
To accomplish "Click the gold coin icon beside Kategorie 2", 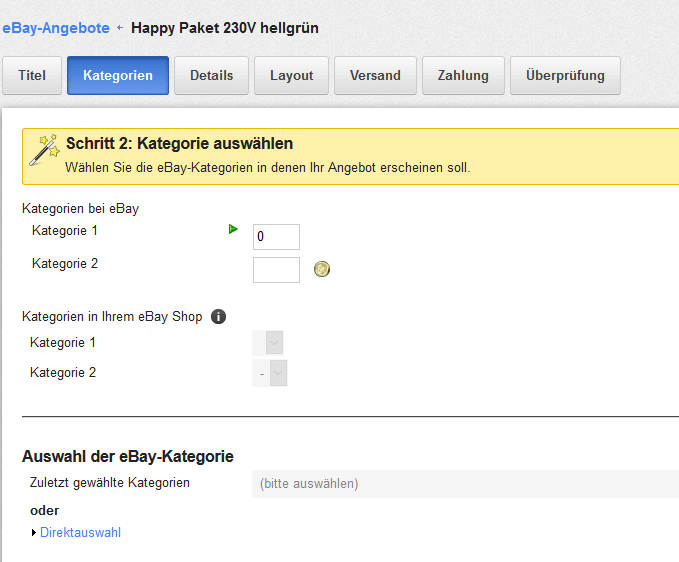I will (x=322, y=269).
